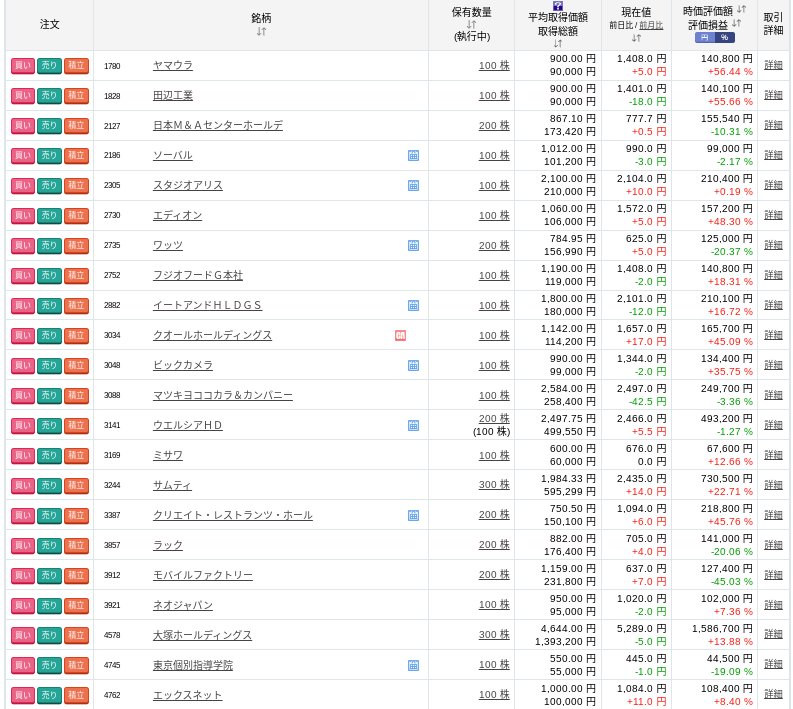View 詳細 for ワッツ
793x709 pixels.
(x=773, y=245)
